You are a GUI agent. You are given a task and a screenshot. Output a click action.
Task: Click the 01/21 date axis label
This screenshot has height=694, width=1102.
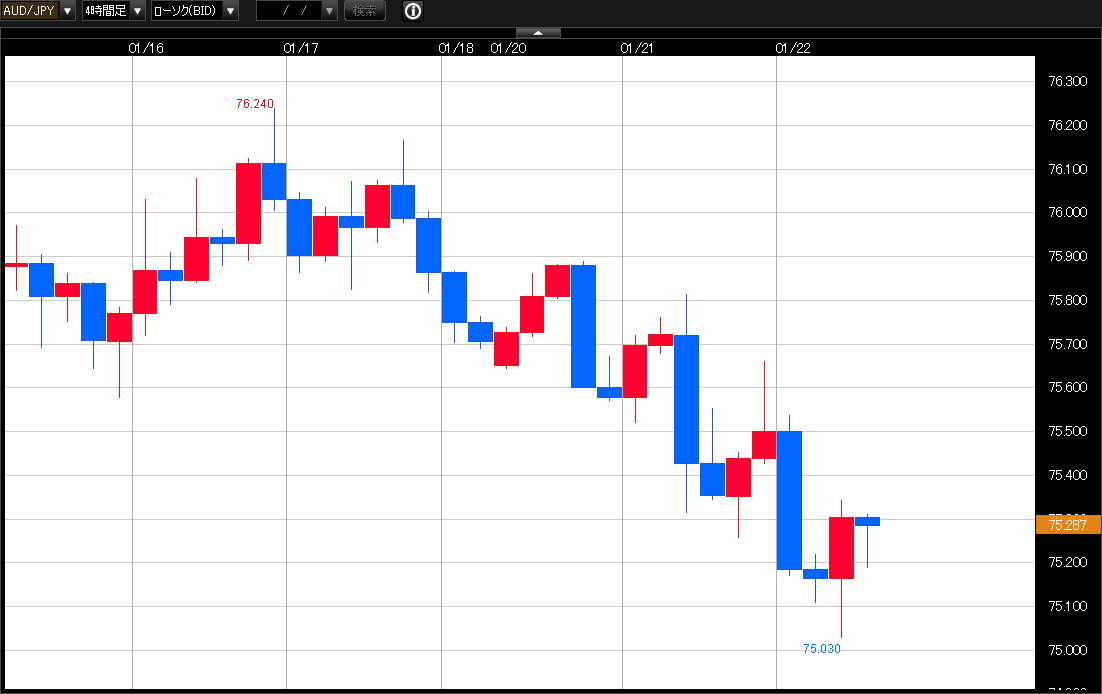637,48
